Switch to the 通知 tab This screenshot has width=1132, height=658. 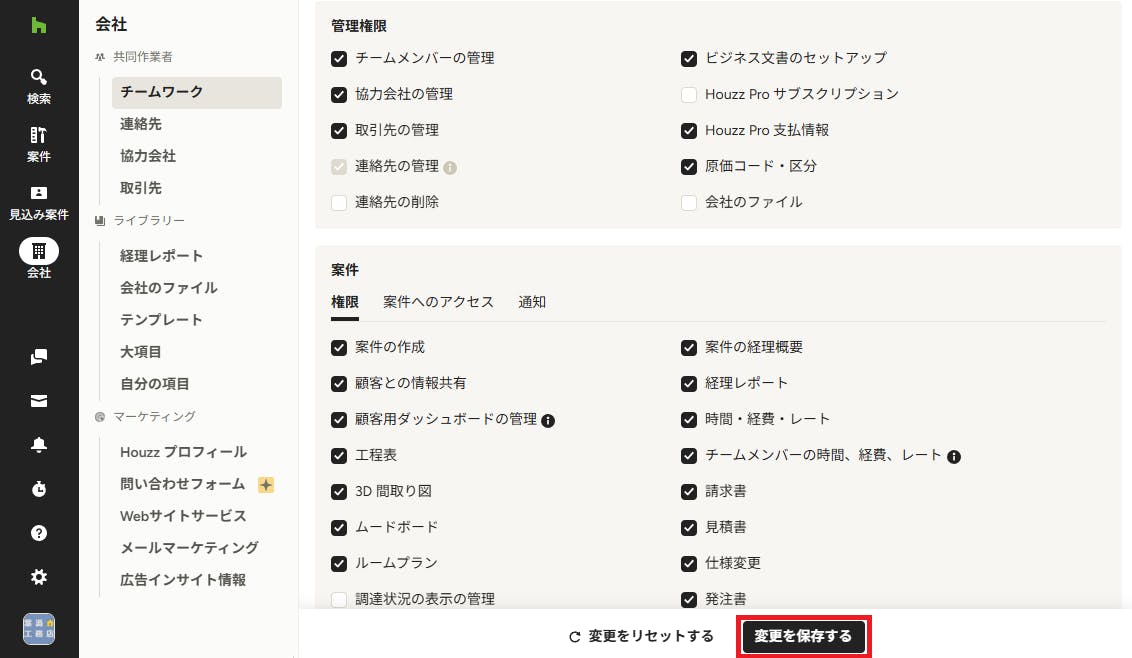pos(532,302)
